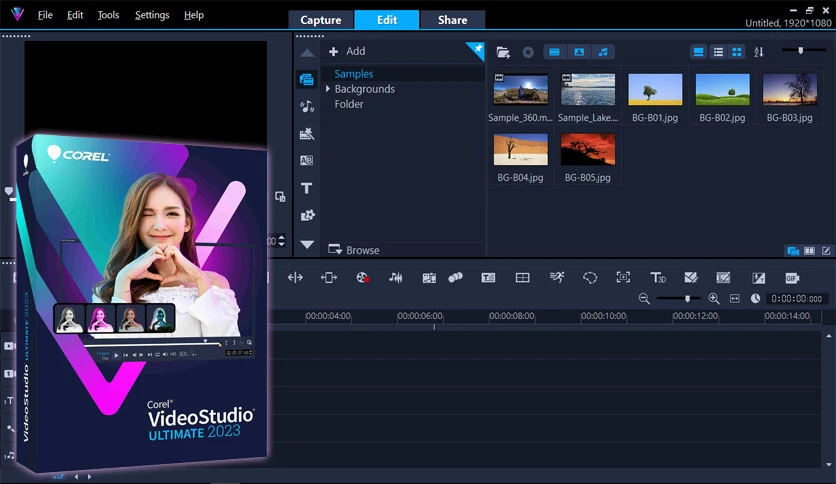This screenshot has height=484, width=836.
Task: Click the edit icon at library panel bottom right
Action: pos(826,251)
